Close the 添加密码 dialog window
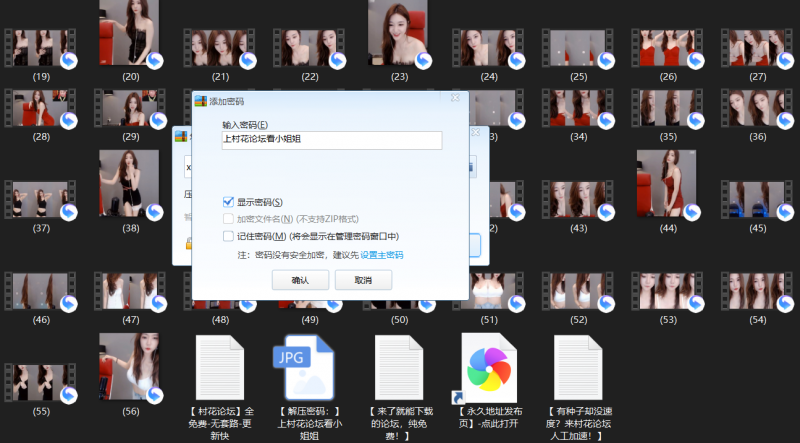The height and width of the screenshot is (443, 800). click(456, 100)
